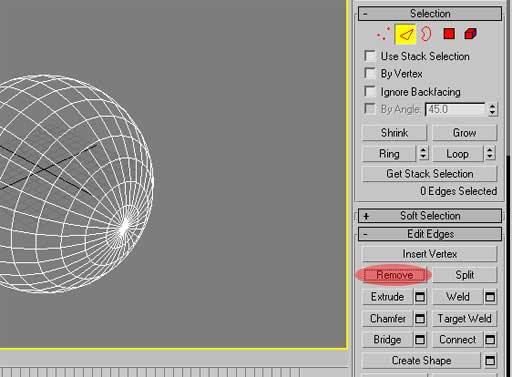Collapse the Edit Edges rollout
Image resolution: width=512 pixels, height=377 pixels.
pos(430,234)
